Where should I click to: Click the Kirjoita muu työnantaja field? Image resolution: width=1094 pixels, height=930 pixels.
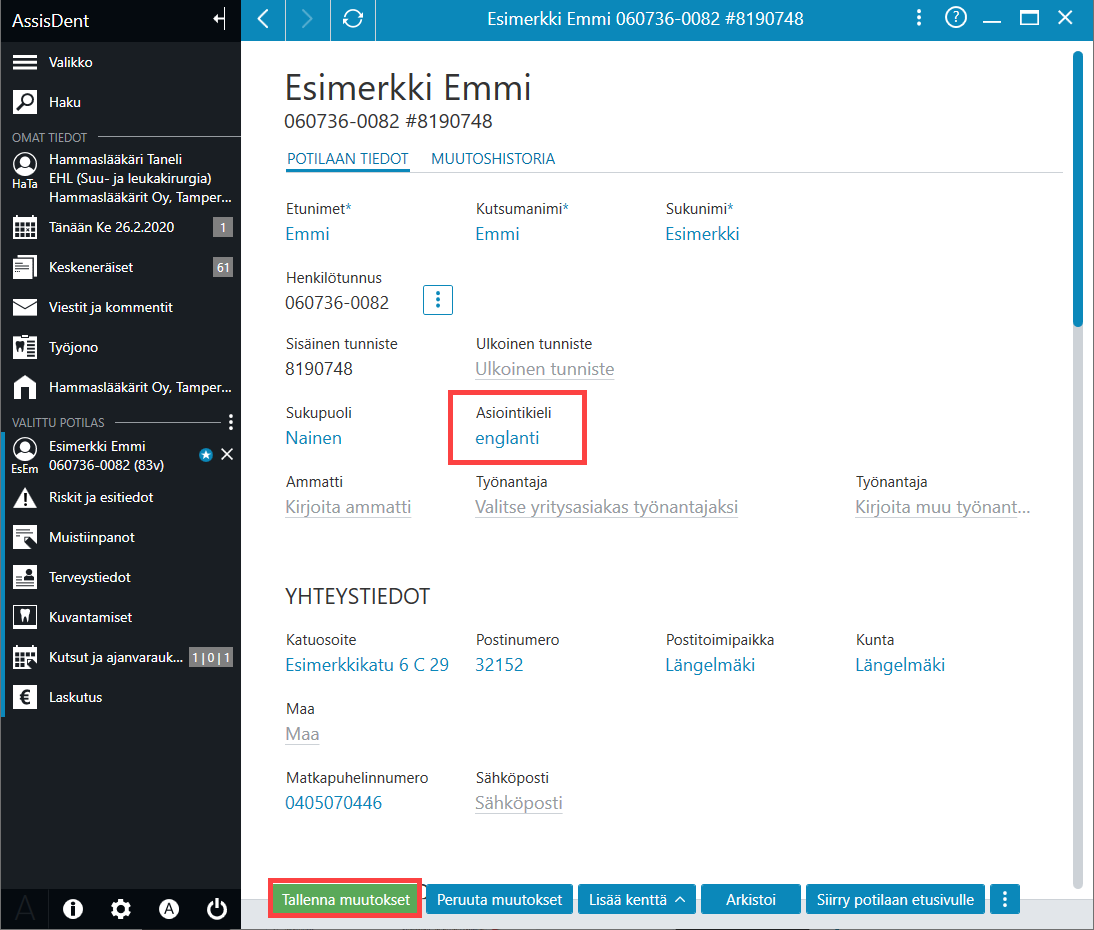(x=943, y=507)
